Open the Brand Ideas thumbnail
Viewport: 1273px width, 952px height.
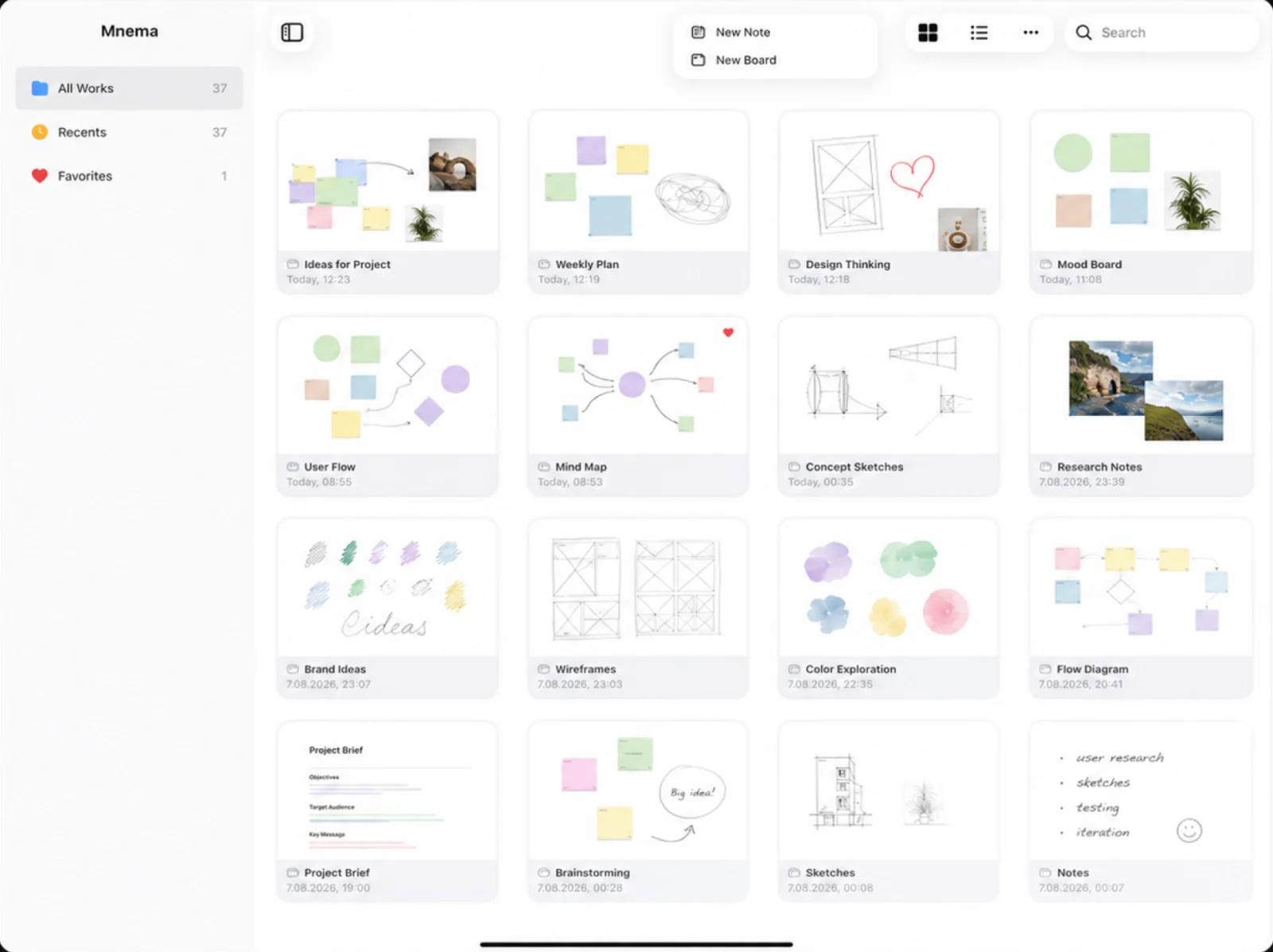(387, 589)
